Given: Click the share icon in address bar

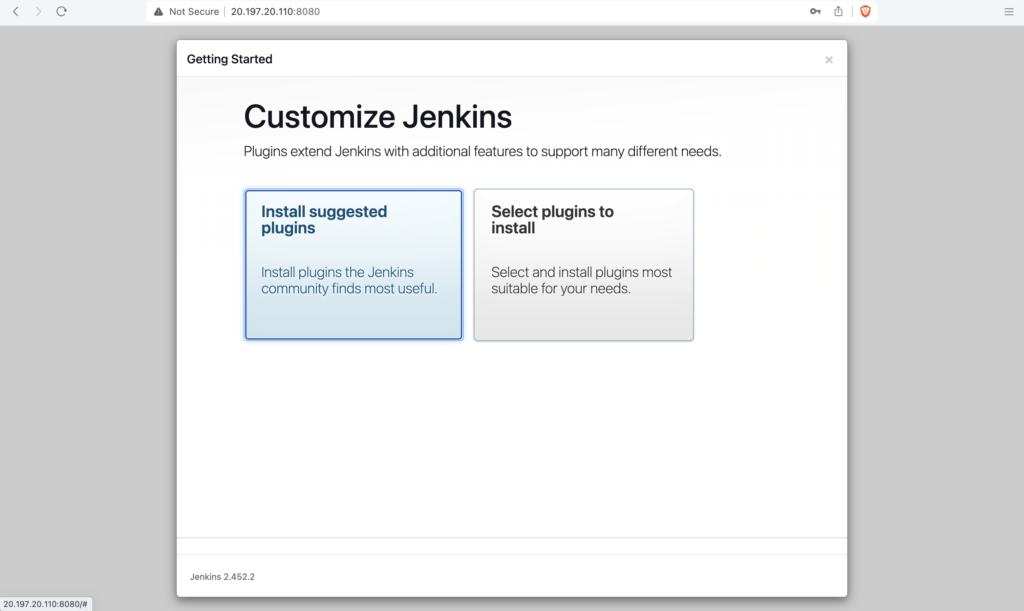Looking at the screenshot, I should coord(839,11).
